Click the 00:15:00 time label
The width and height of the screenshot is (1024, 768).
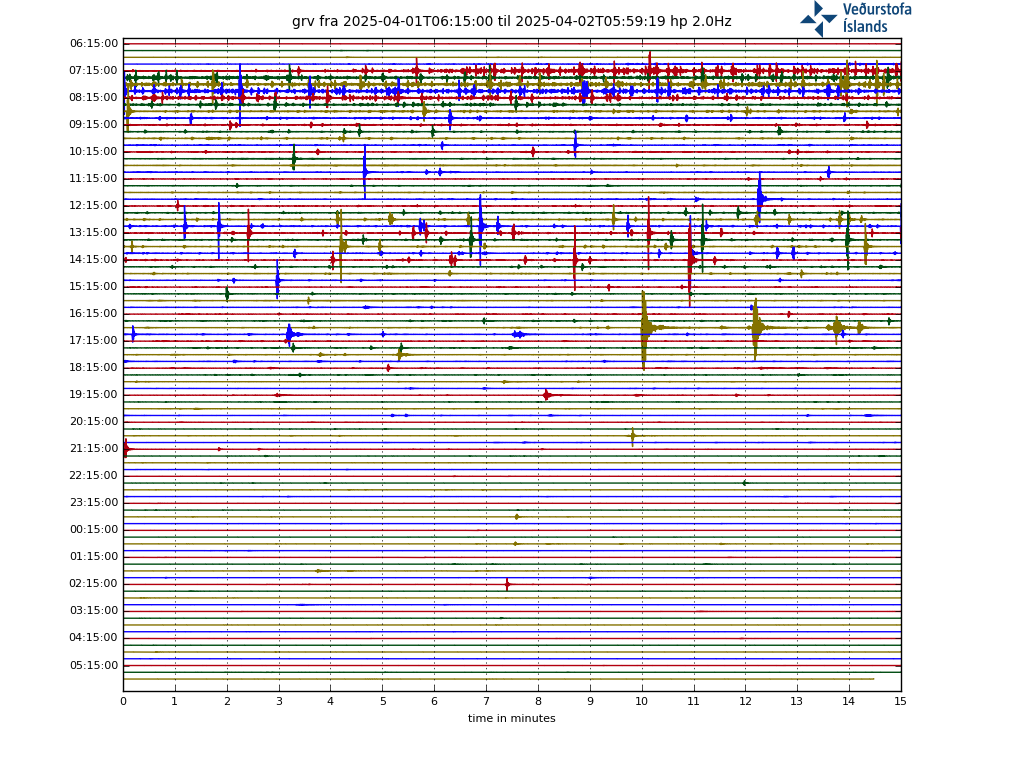pyautogui.click(x=94, y=530)
